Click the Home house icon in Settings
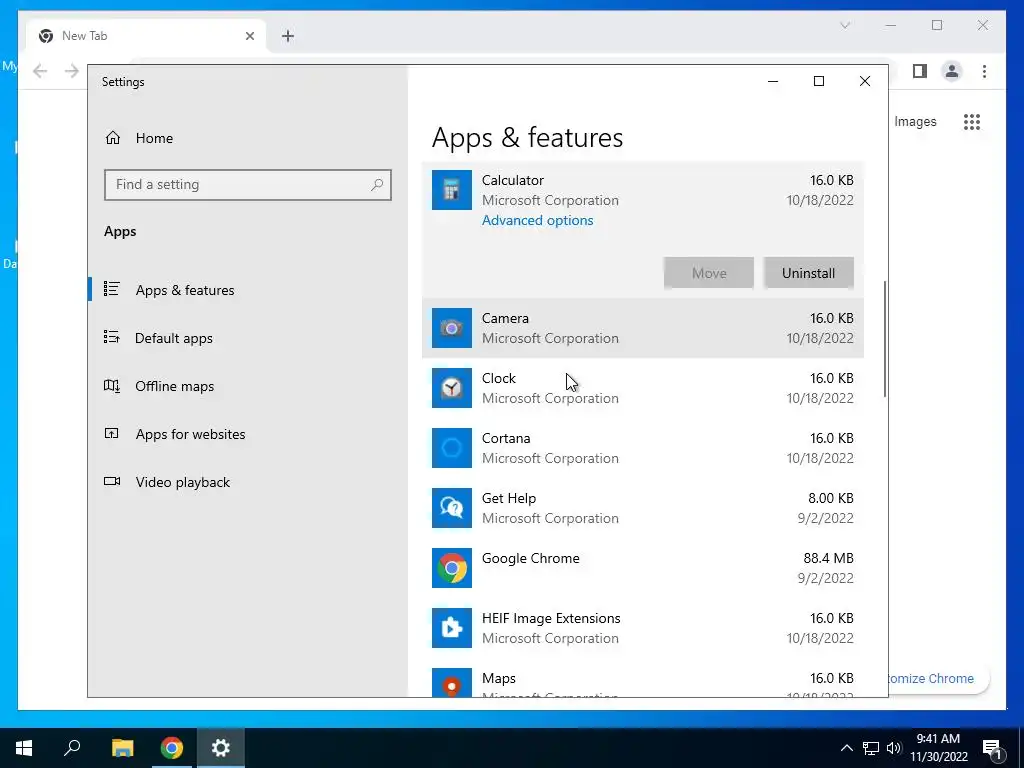The width and height of the screenshot is (1024, 768). [113, 138]
